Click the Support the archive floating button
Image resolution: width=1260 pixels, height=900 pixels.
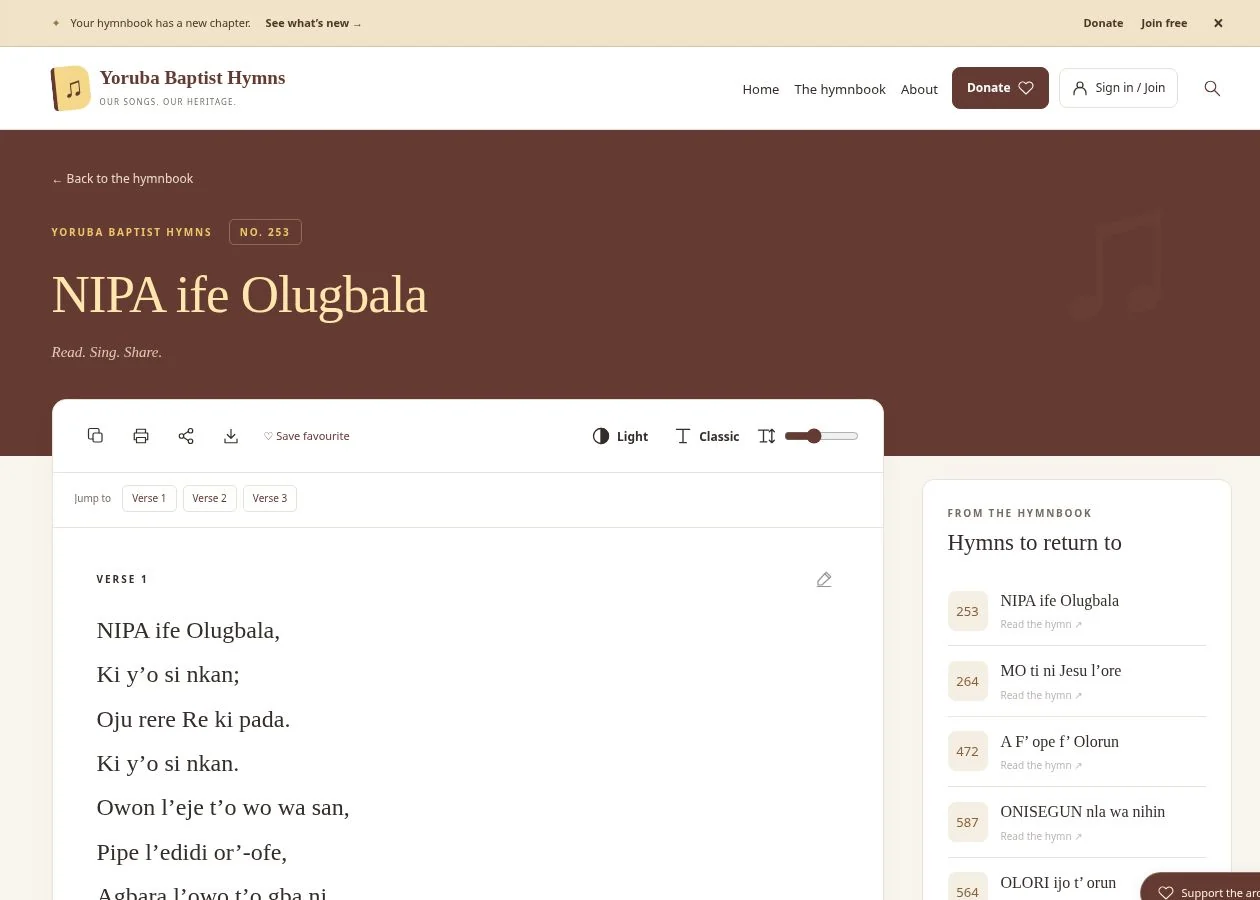[1200, 888]
